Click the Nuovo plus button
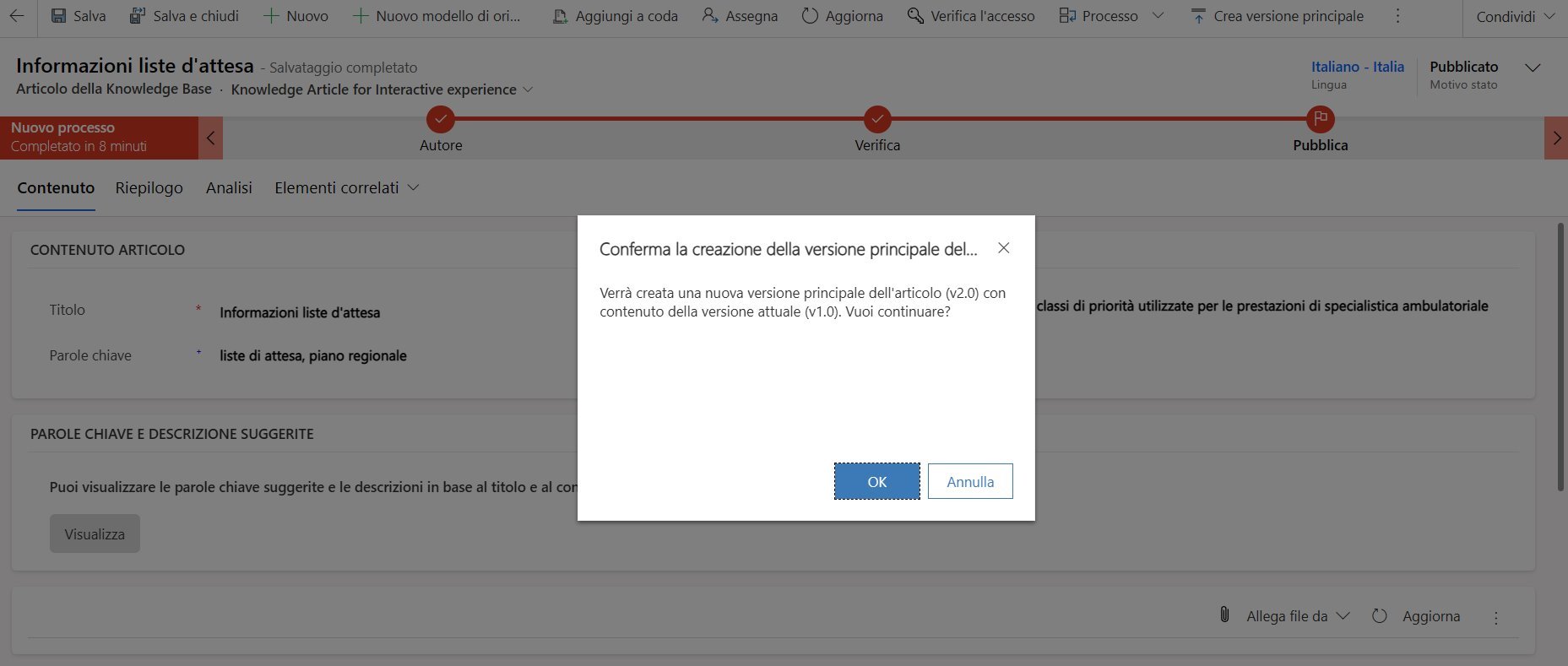The height and width of the screenshot is (666, 1568). tap(296, 16)
